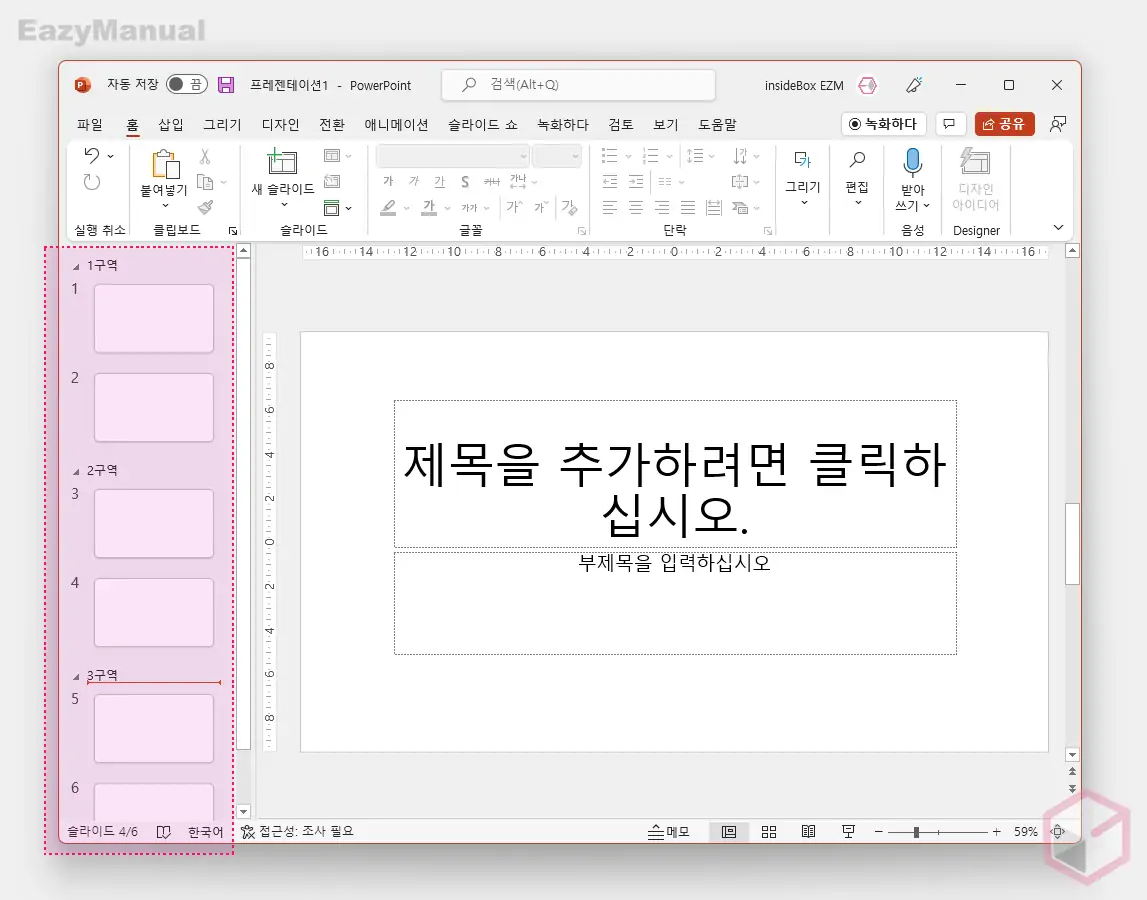Open the Slide Show (슬라이드 쇼) tab
Image resolution: width=1147 pixels, height=900 pixels.
484,125
